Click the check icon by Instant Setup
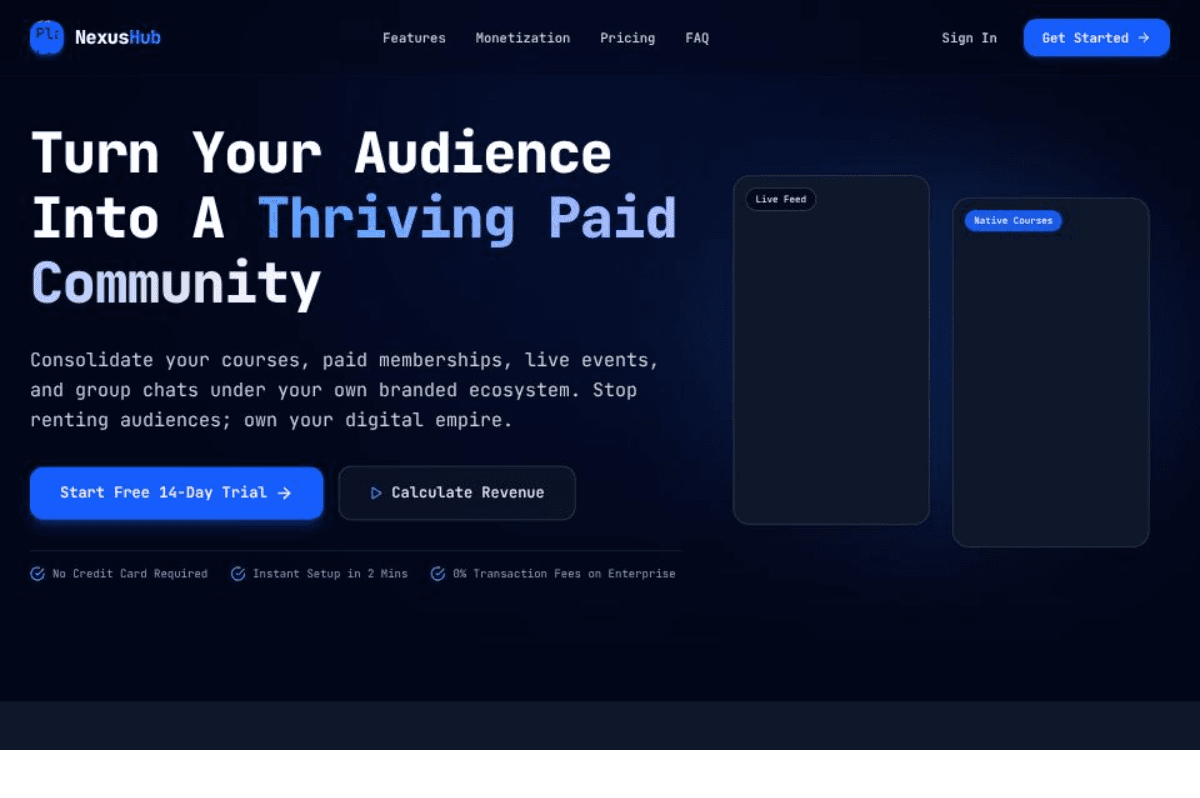 click(x=238, y=574)
